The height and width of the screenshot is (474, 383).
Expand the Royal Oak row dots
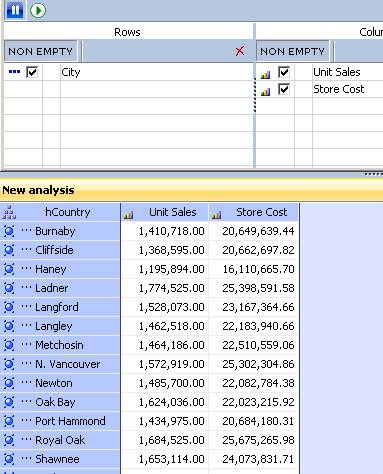coord(26,439)
